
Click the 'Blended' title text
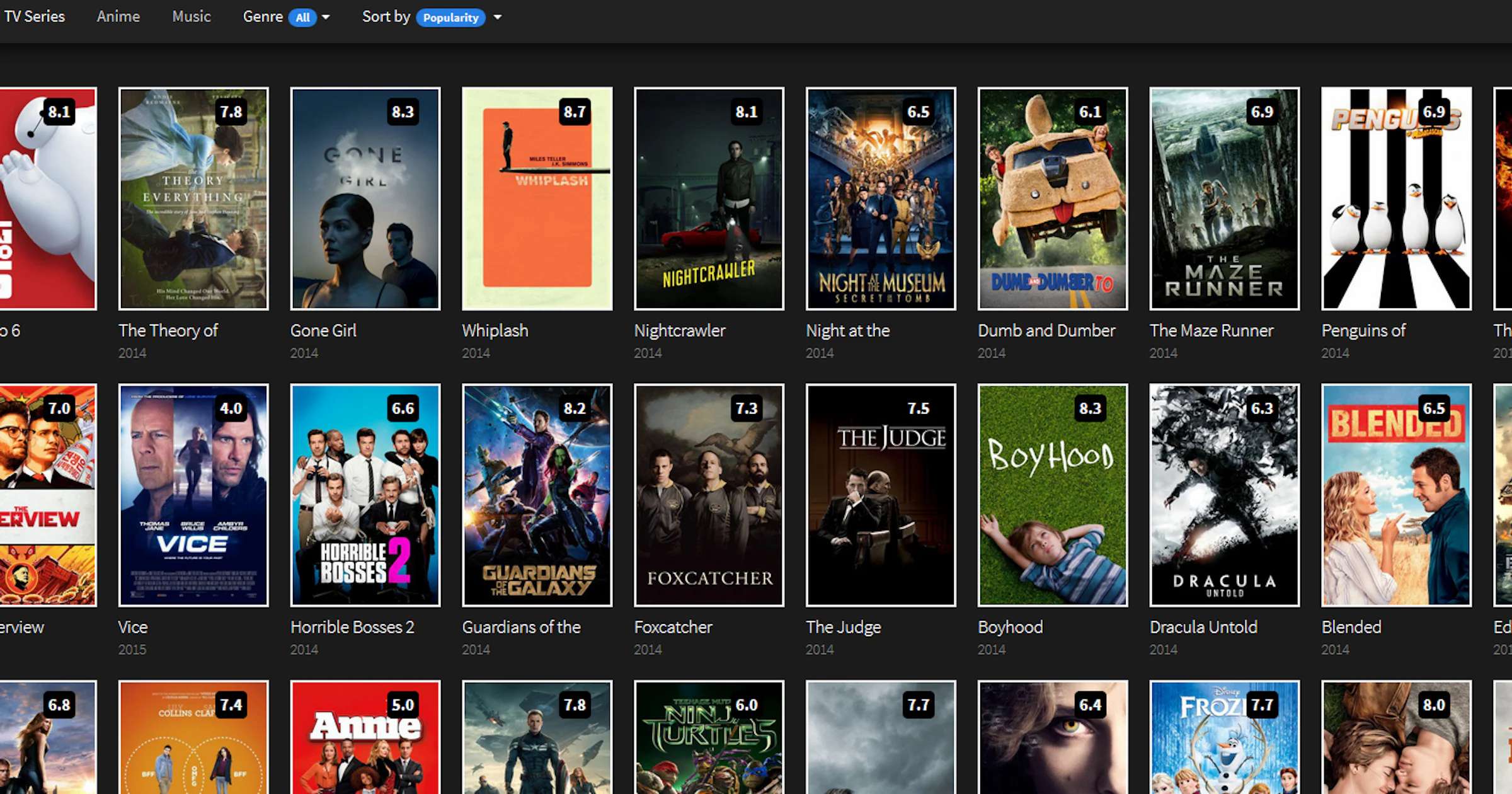tap(1351, 627)
